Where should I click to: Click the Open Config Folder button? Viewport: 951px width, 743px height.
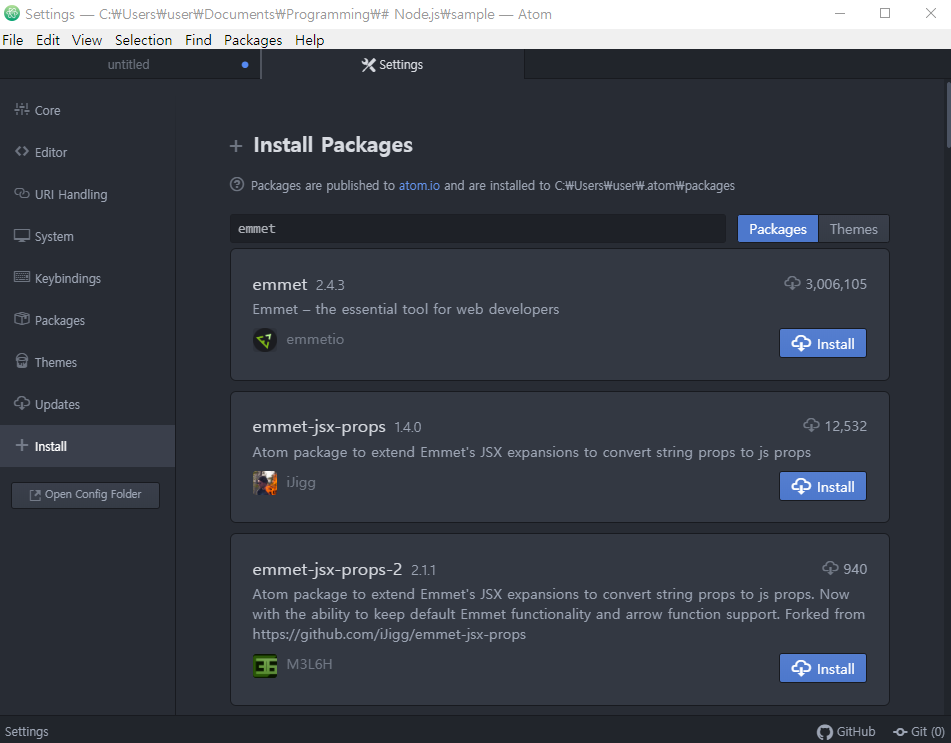tap(86, 495)
